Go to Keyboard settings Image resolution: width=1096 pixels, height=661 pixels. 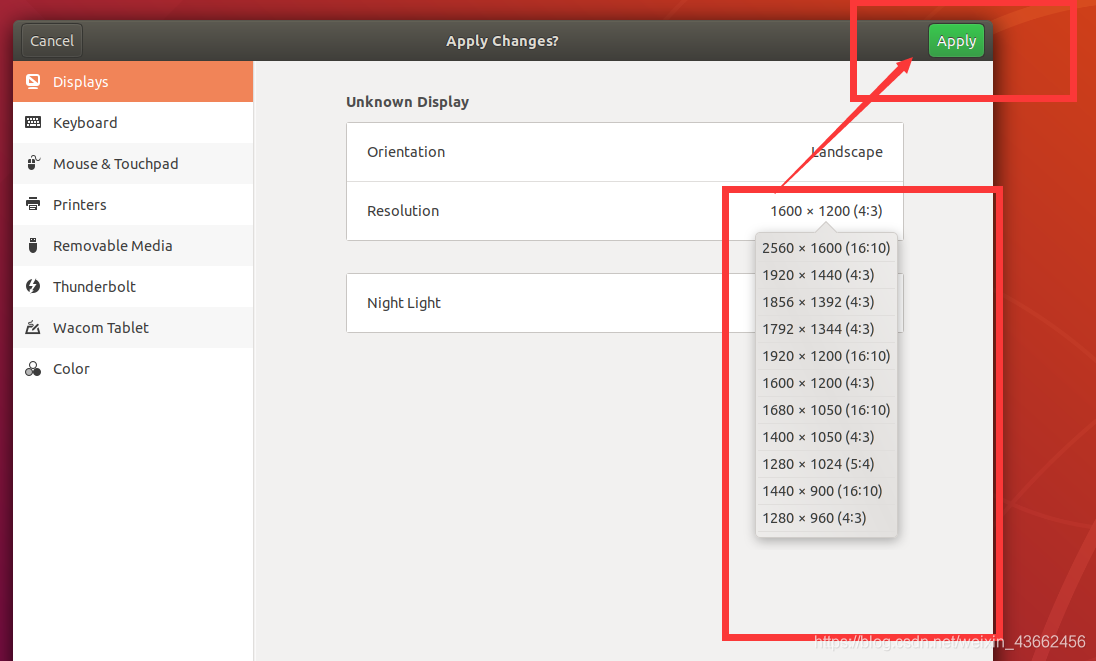point(133,122)
